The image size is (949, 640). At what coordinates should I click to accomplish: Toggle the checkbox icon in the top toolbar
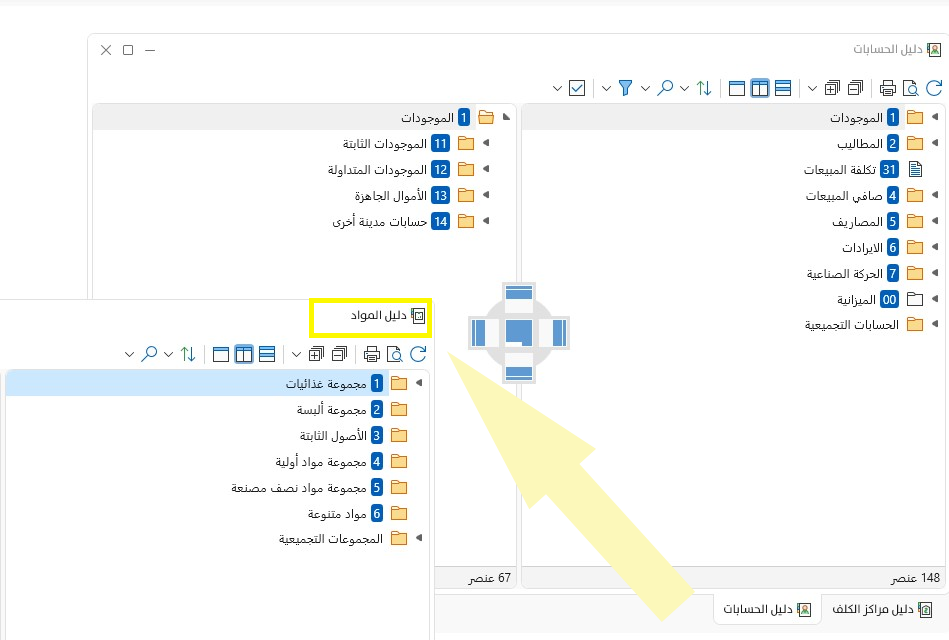click(577, 88)
